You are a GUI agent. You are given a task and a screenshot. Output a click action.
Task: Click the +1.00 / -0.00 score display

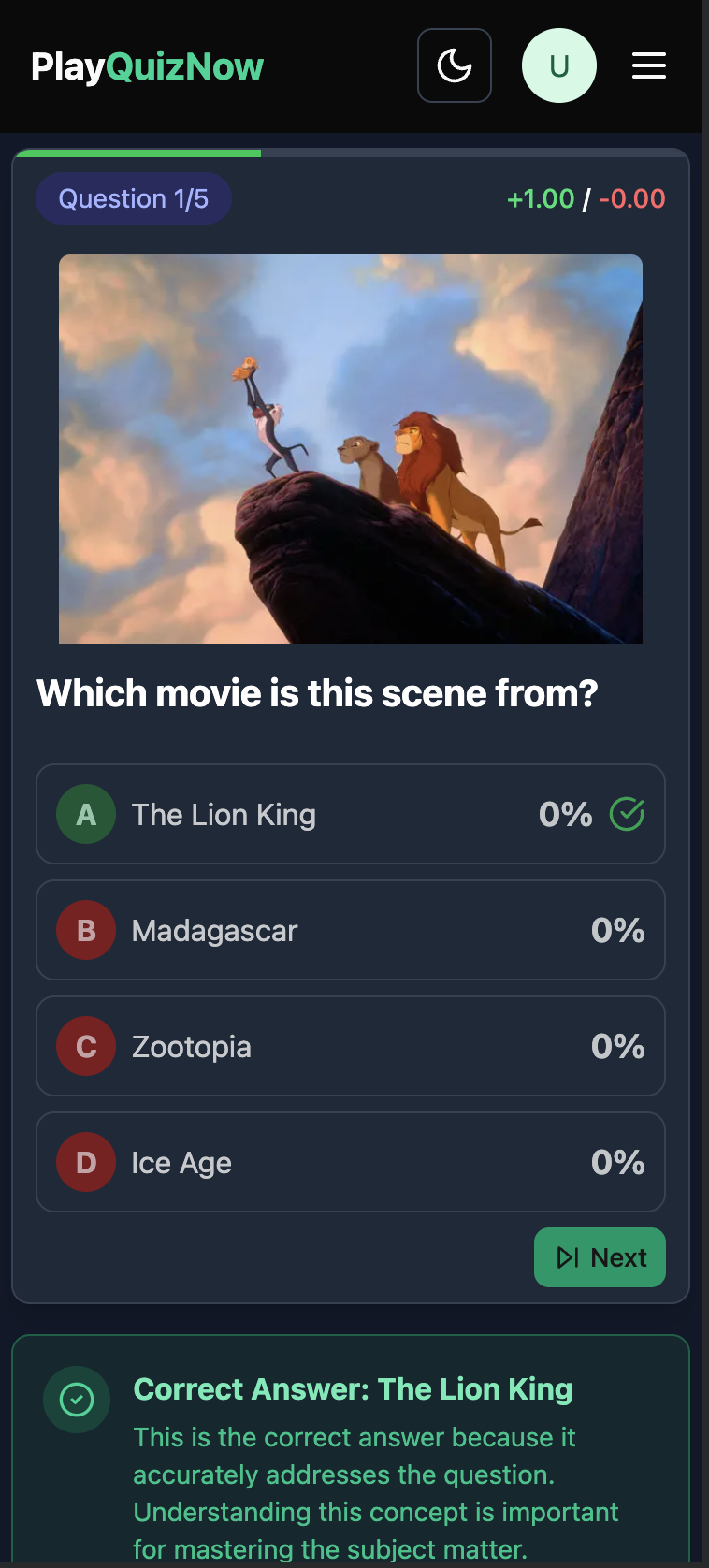tap(586, 198)
